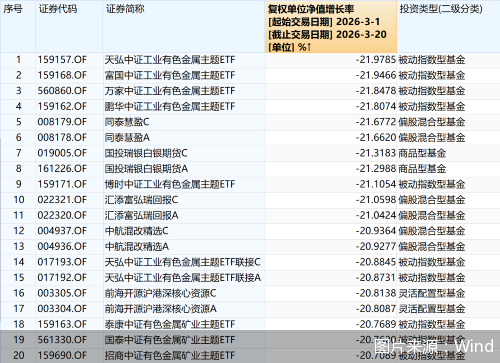Select code cell 159162.OF
Viewport: 500px width, 363px height.
62,107
